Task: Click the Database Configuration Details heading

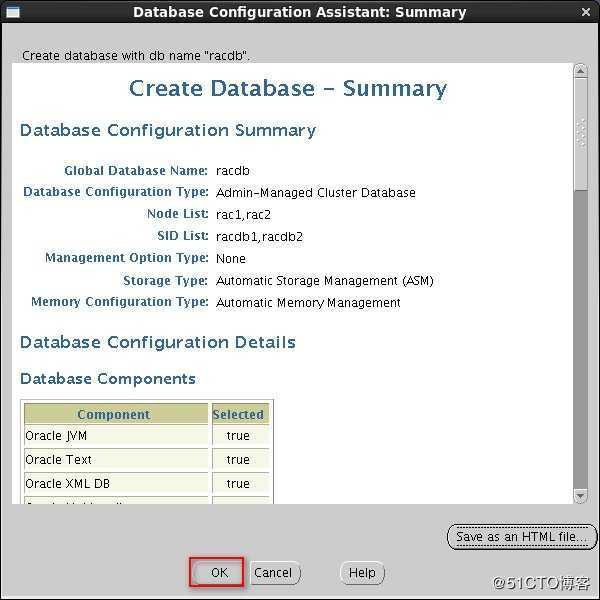Action: click(158, 342)
